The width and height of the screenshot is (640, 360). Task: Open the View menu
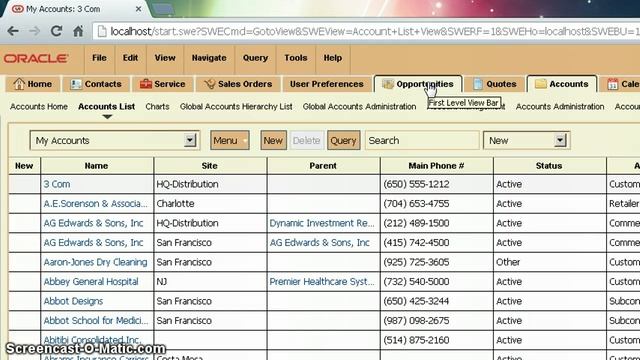(165, 58)
